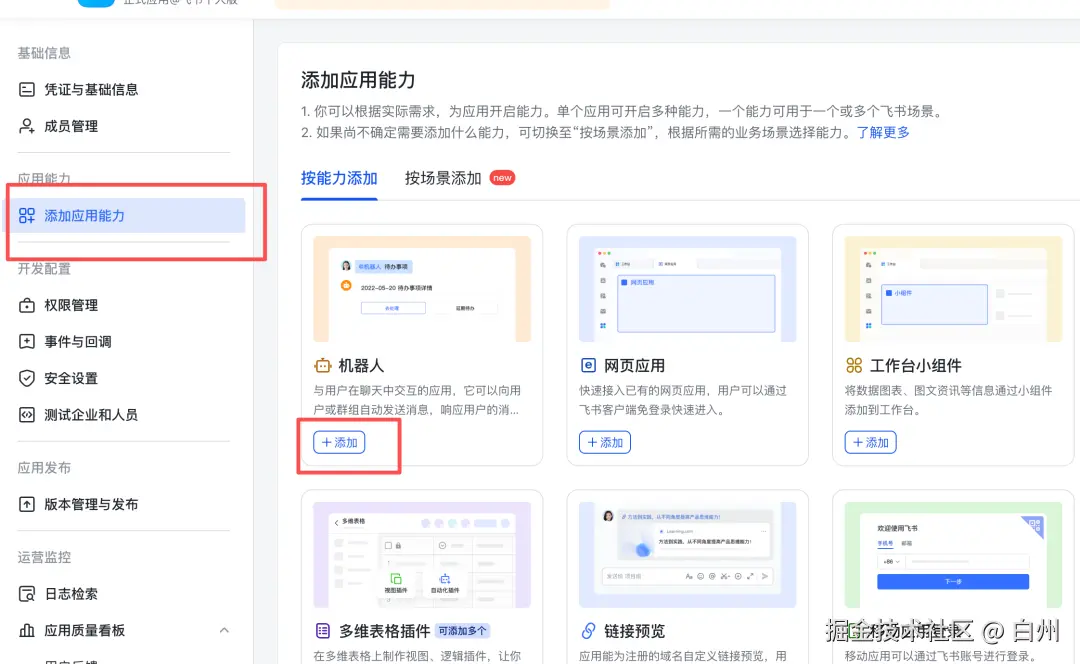Viewport: 1080px width, 664px height.
Task: Click the 应用质量看板 chart icon
Action: pyautogui.click(x=27, y=630)
